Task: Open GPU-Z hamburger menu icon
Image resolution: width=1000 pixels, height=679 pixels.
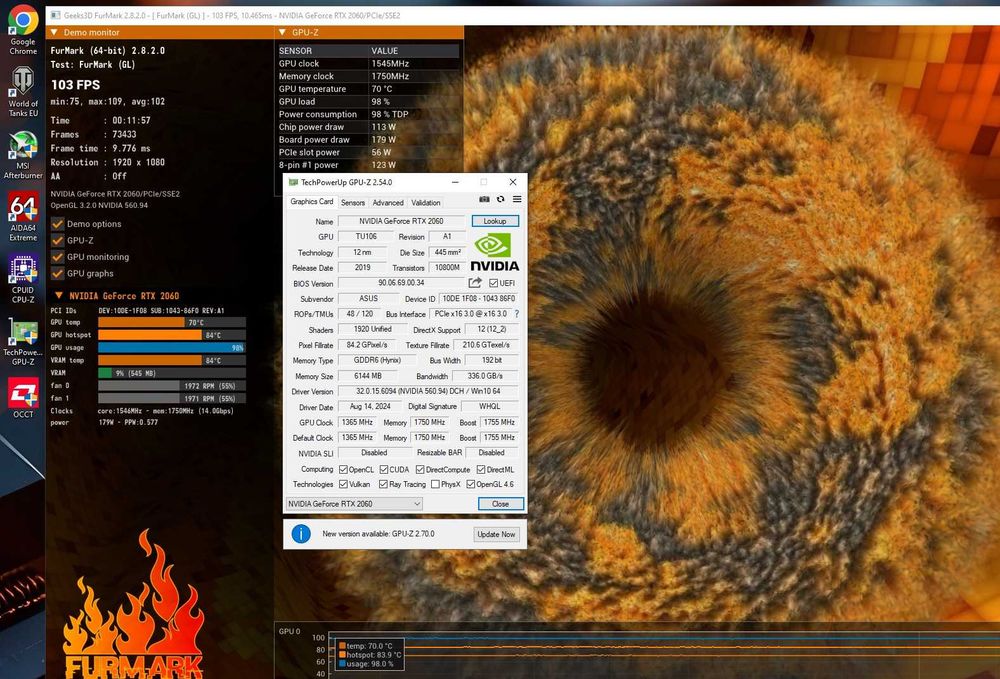Action: (517, 200)
